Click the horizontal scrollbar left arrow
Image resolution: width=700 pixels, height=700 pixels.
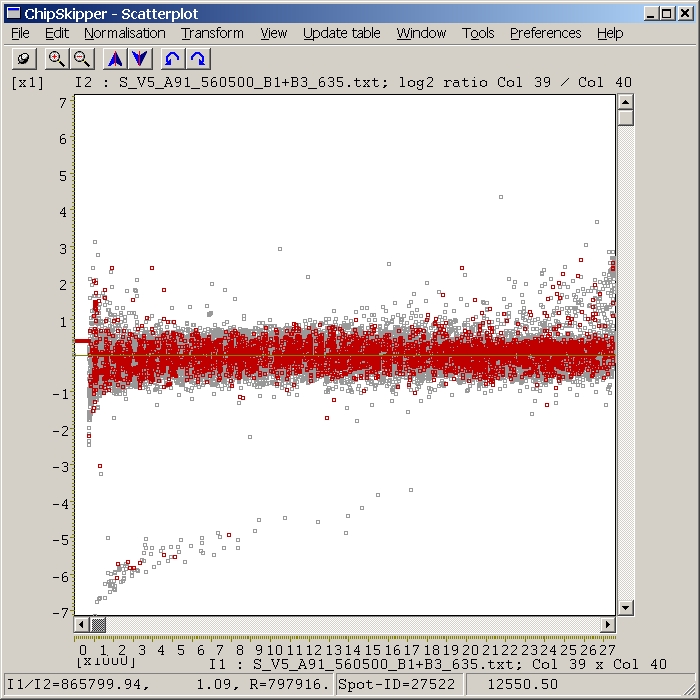click(x=82, y=625)
